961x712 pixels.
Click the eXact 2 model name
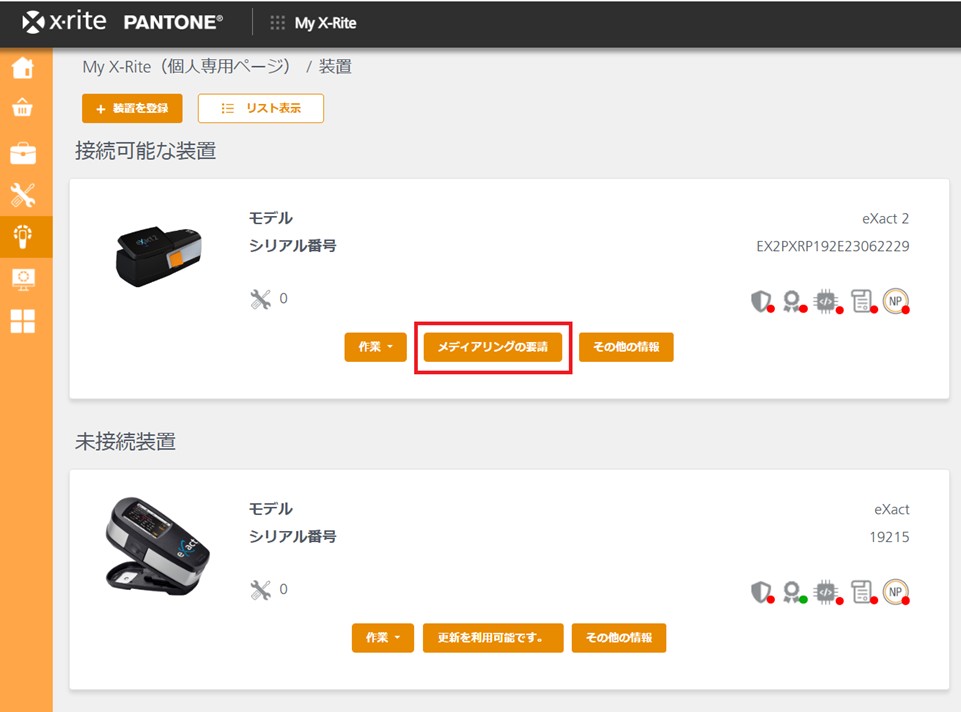(885, 219)
